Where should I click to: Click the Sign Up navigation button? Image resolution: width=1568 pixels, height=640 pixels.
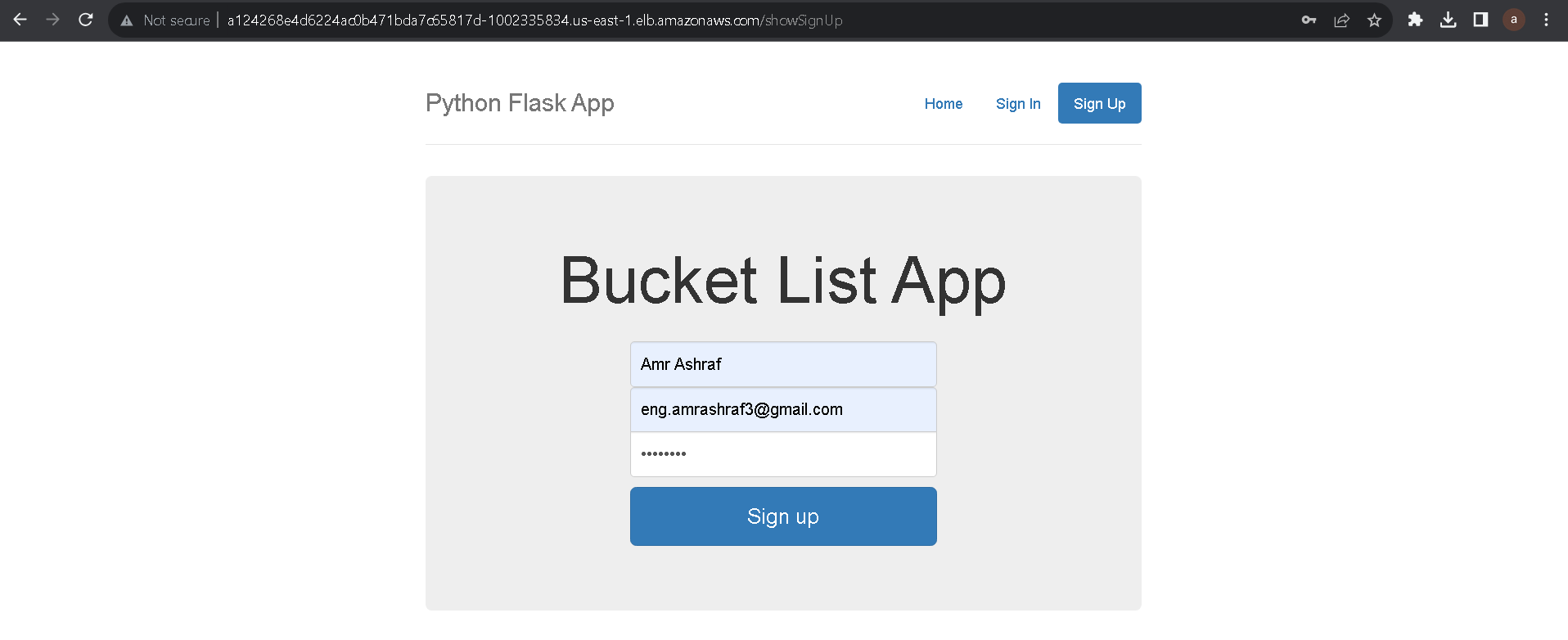coord(1099,103)
